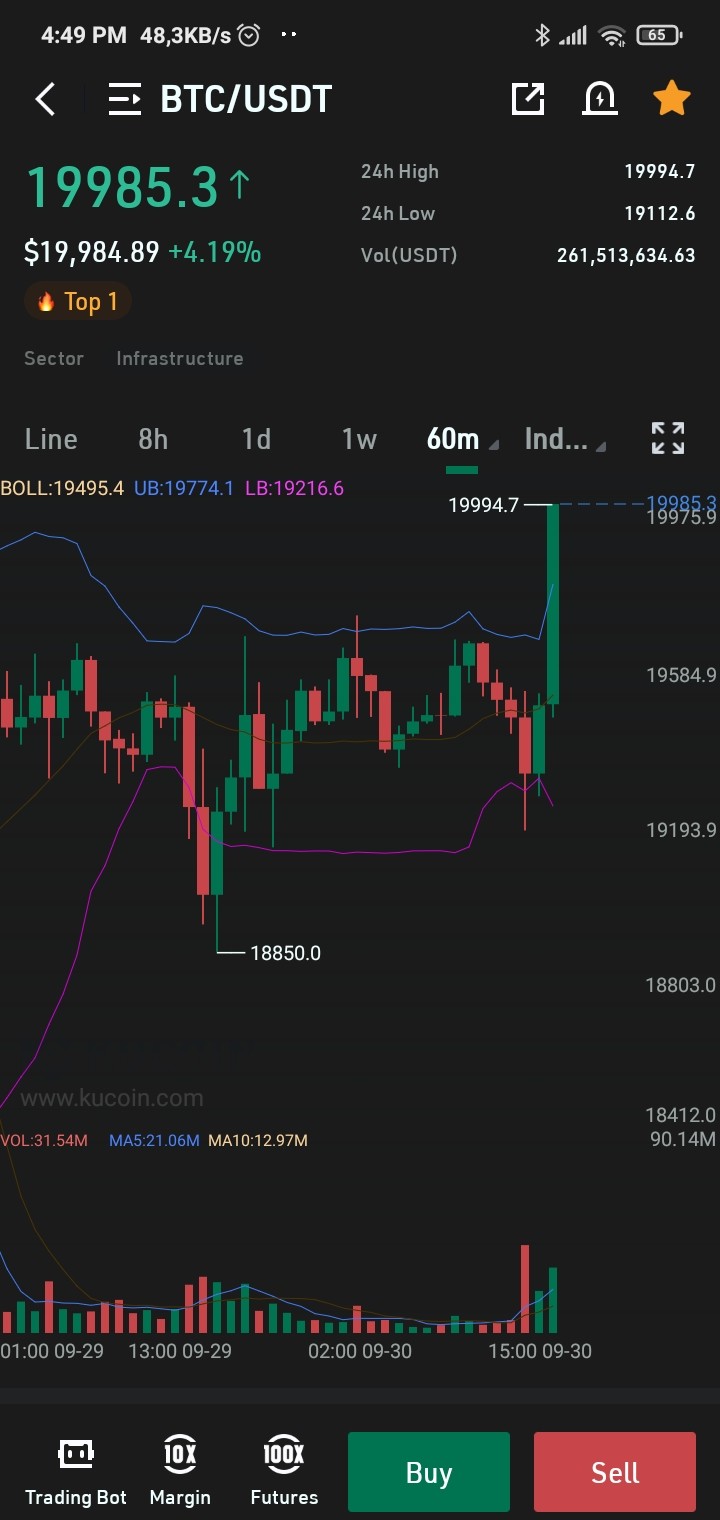
Task: Expand chart to fullscreen
Action: click(x=668, y=438)
